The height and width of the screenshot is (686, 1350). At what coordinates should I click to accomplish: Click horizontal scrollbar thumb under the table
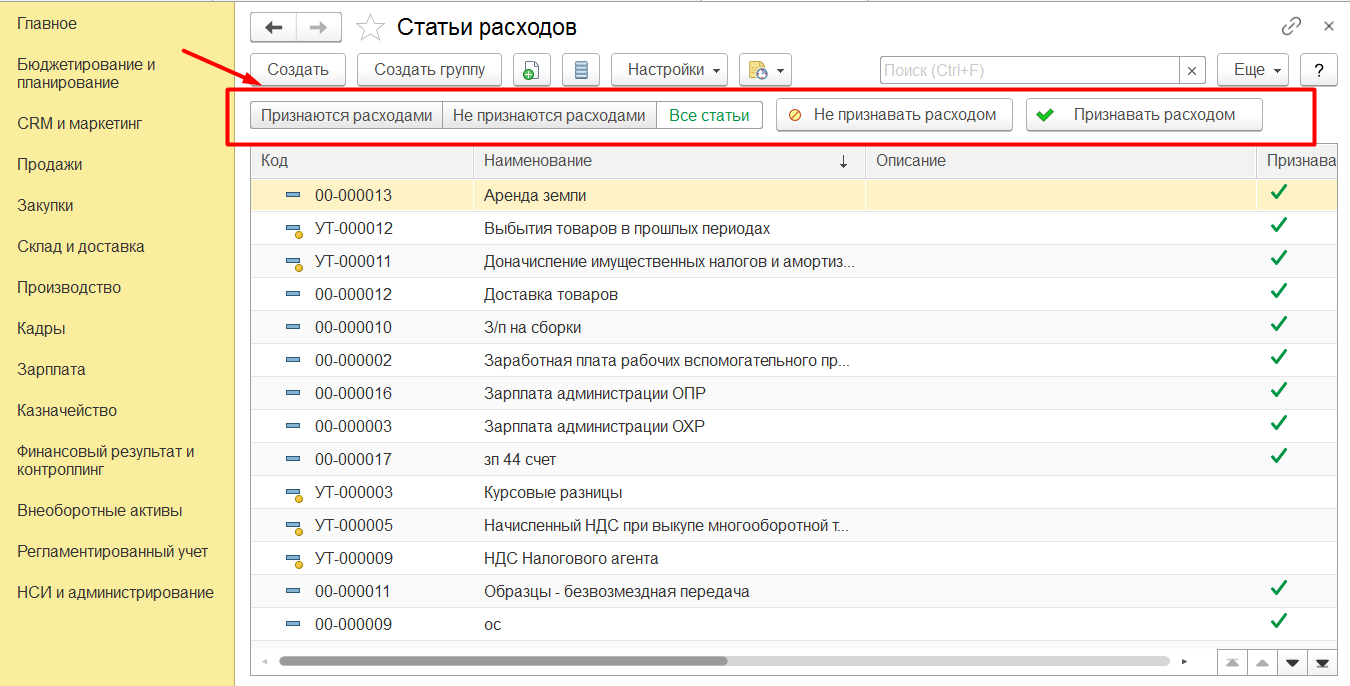(x=503, y=661)
